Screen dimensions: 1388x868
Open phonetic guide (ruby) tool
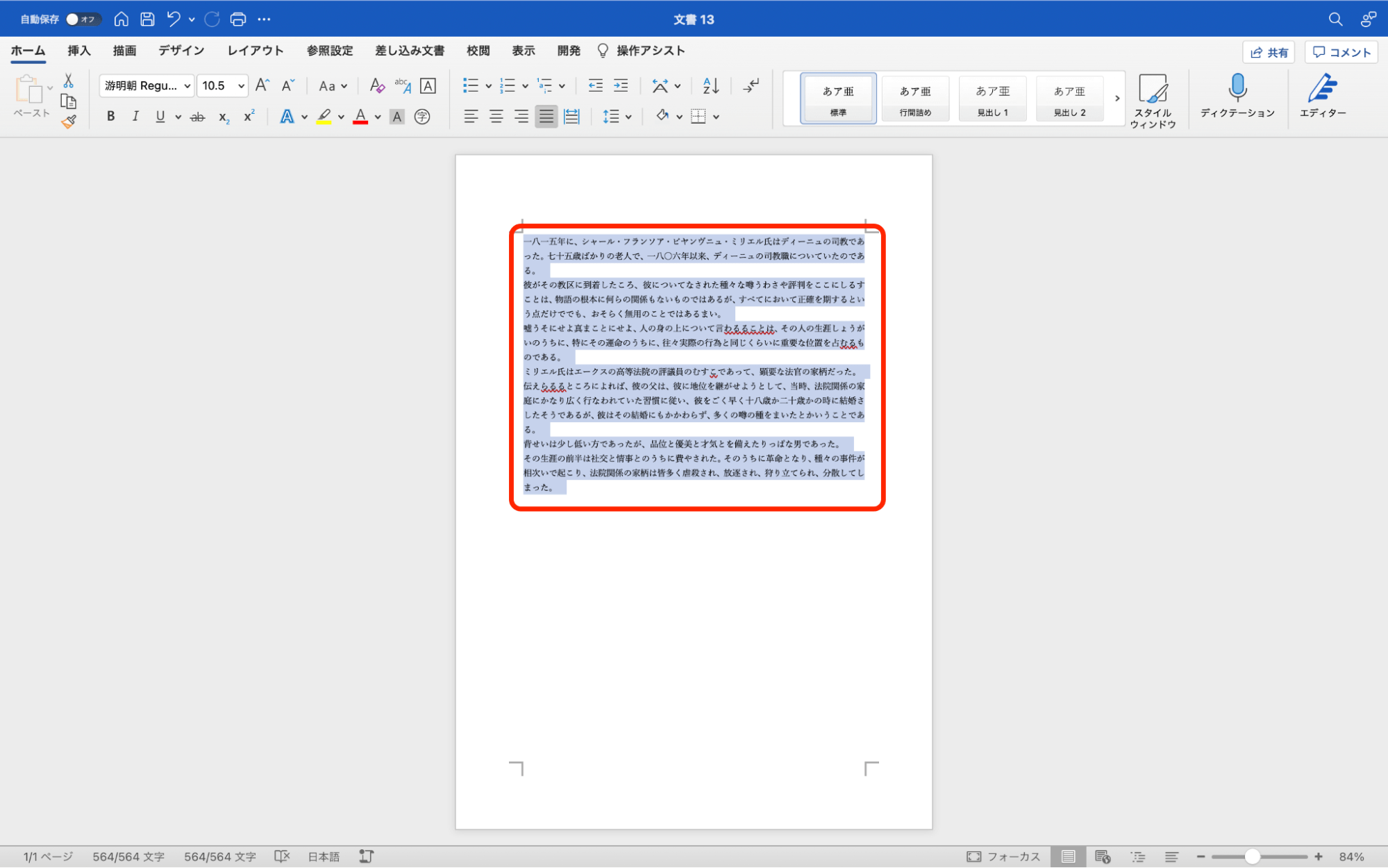[403, 85]
